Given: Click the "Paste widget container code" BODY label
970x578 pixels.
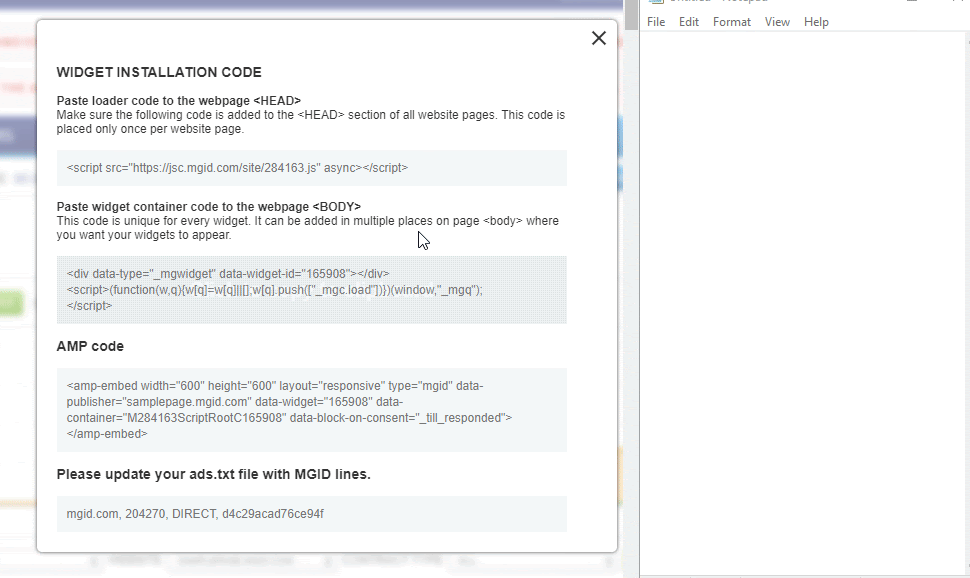Looking at the screenshot, I should 208,206.
